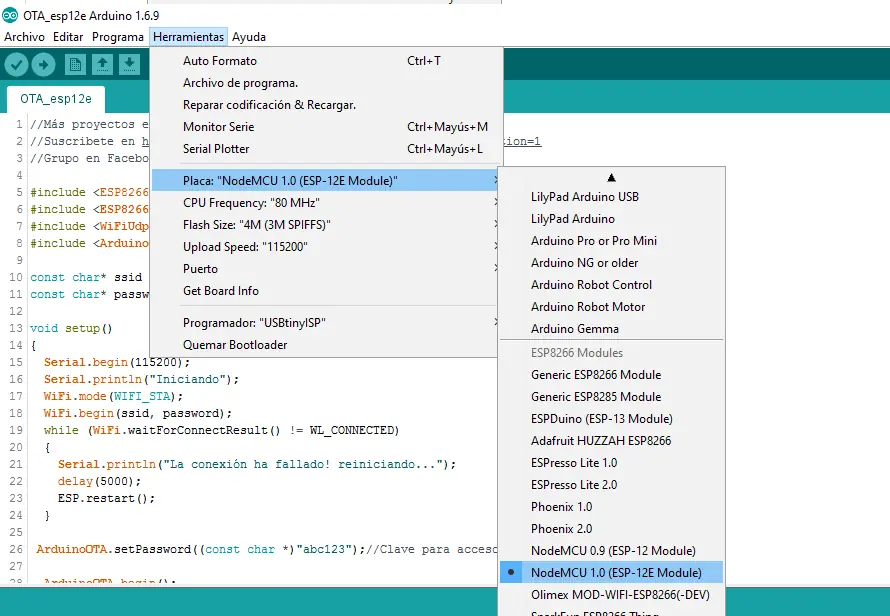890x616 pixels.
Task: Click the Verify checkmark toolbar icon
Action: [16, 64]
